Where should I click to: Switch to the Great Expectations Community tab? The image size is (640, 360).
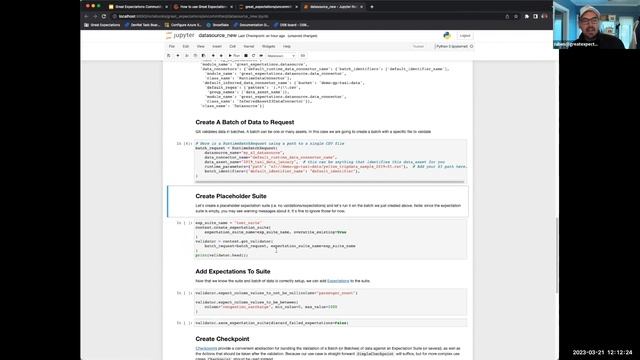[138, 7]
